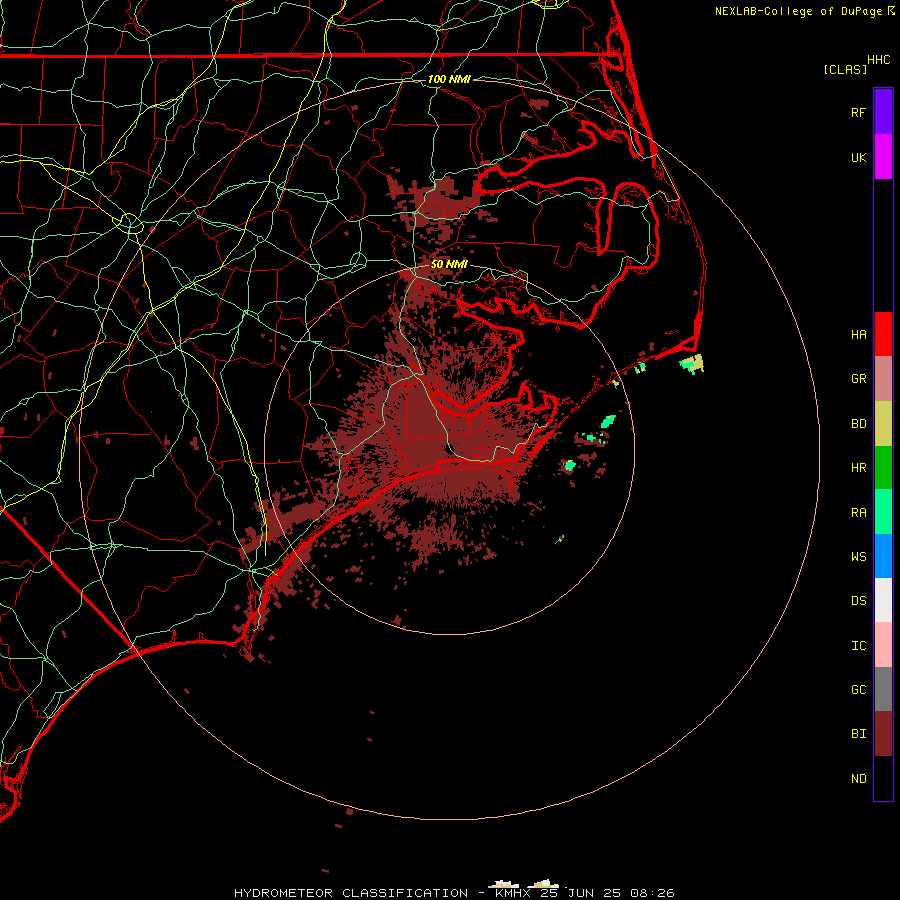Click the HYDROMETEOR CLASSIFICATION title text
This screenshot has width=900, height=900.
point(351,893)
